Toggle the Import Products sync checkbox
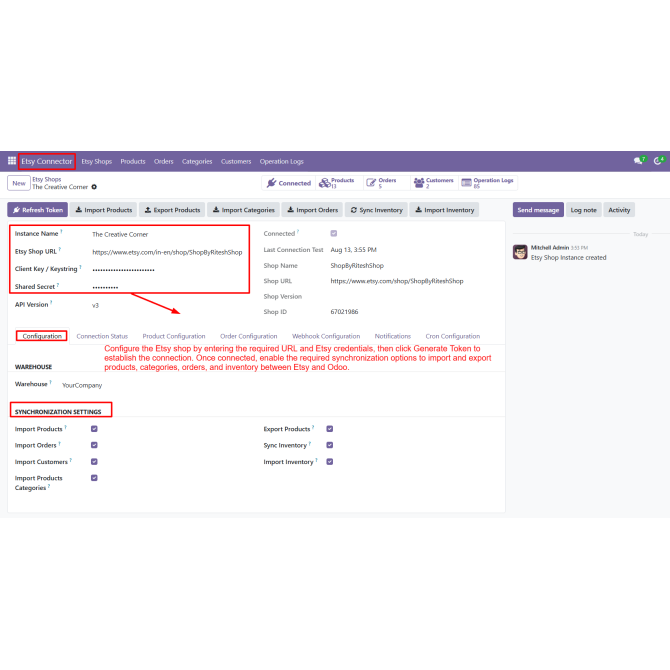This screenshot has height=670, width=670. [94, 429]
